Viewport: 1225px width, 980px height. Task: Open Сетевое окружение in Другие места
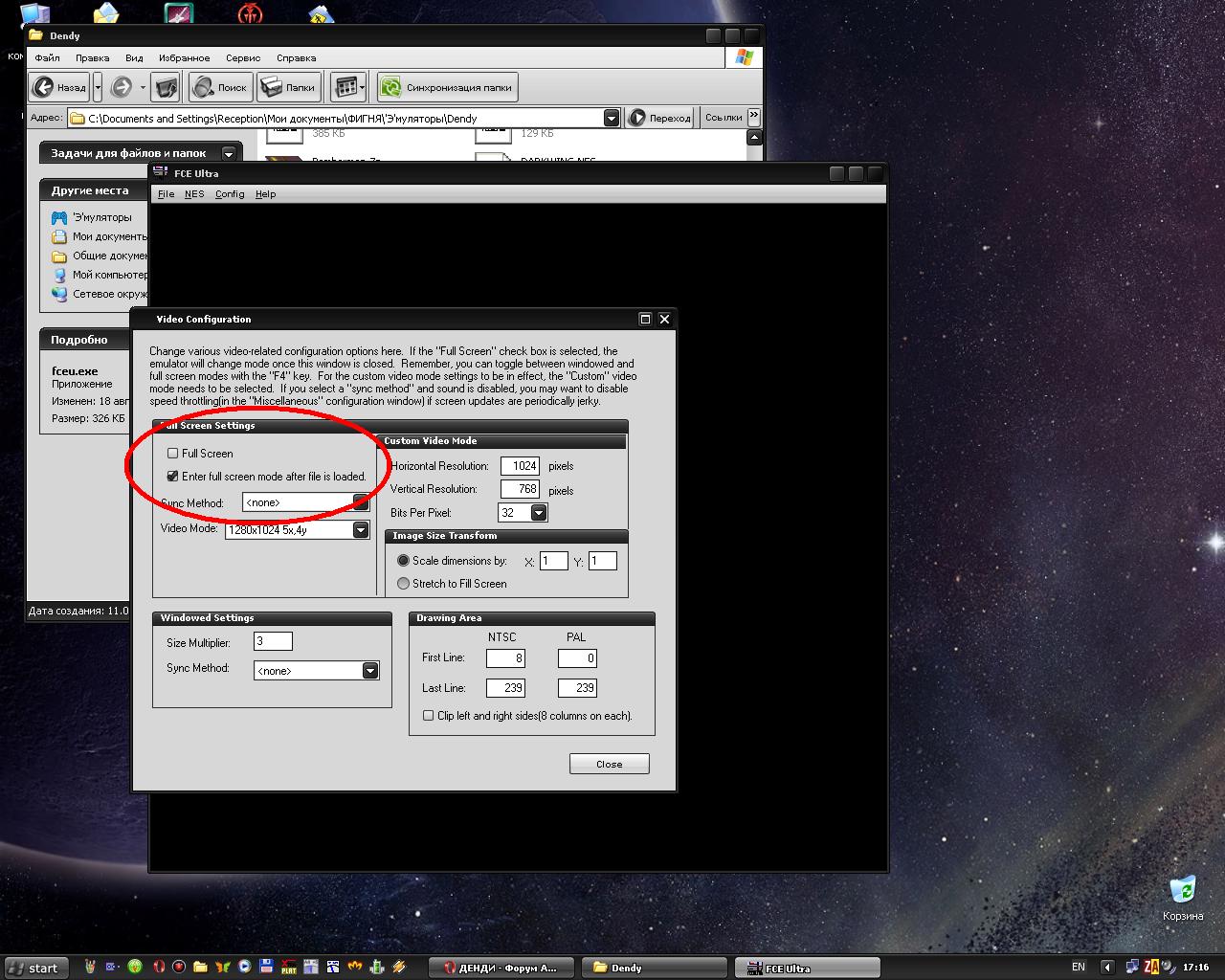[100, 294]
